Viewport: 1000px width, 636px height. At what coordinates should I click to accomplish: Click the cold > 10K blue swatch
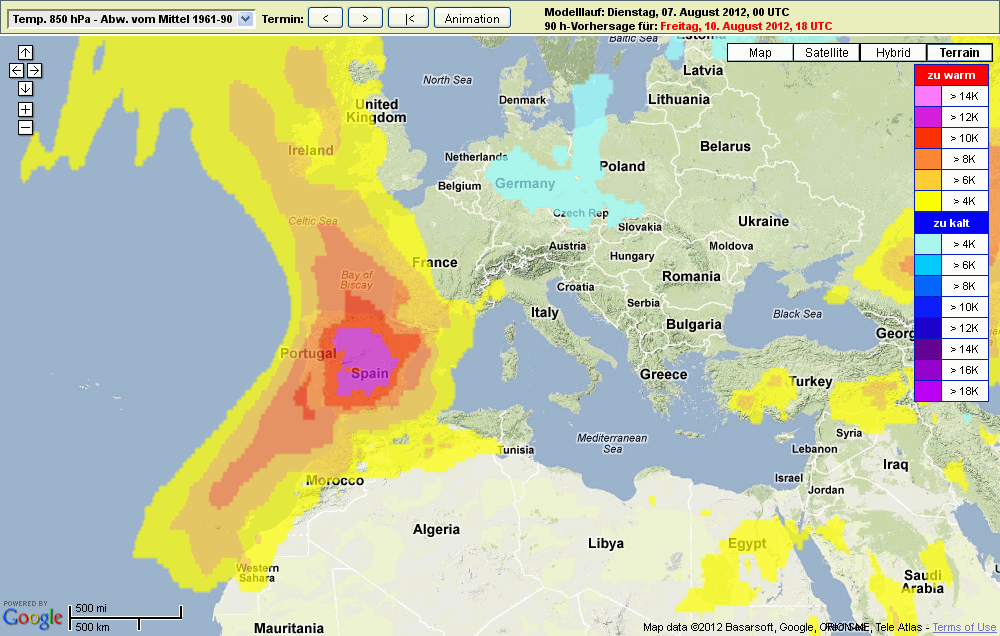(928, 307)
